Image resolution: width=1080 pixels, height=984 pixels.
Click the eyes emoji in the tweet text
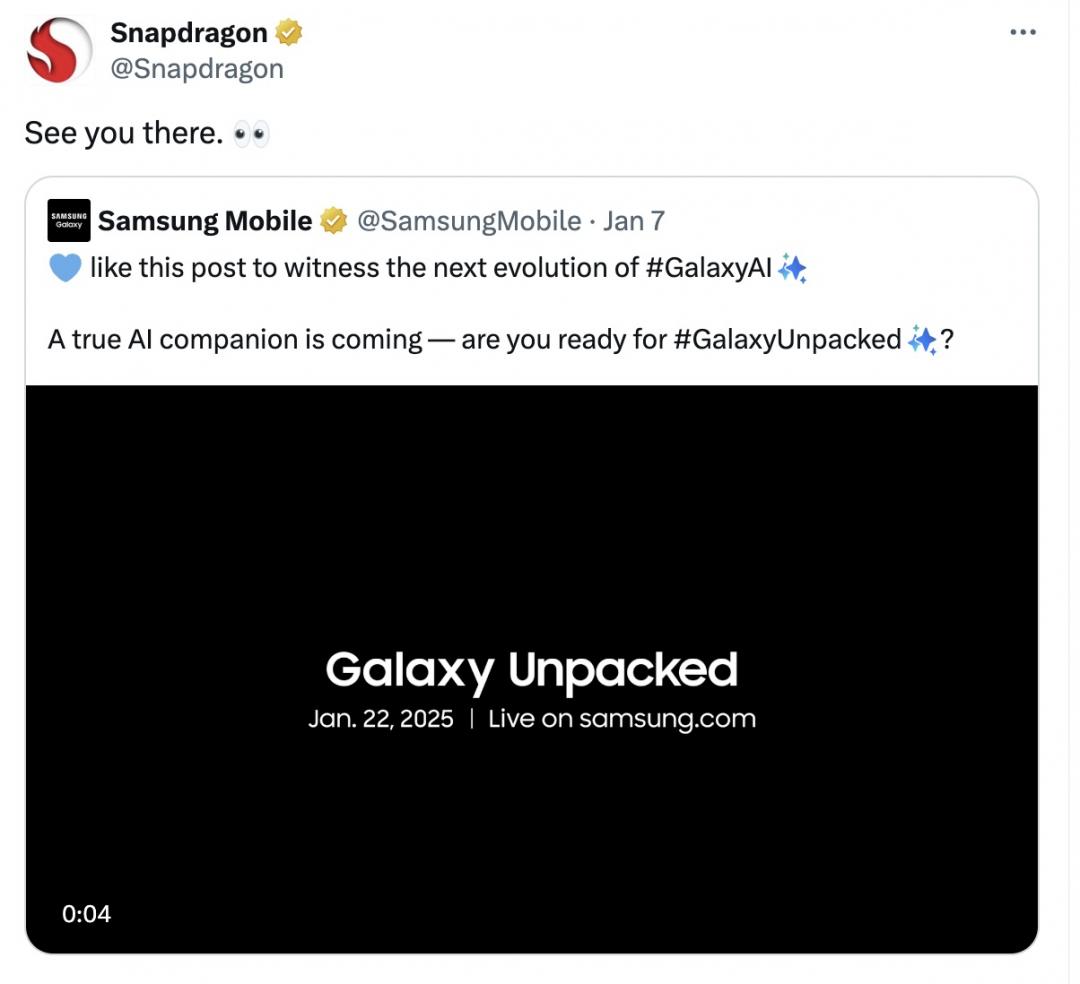[x=250, y=132]
